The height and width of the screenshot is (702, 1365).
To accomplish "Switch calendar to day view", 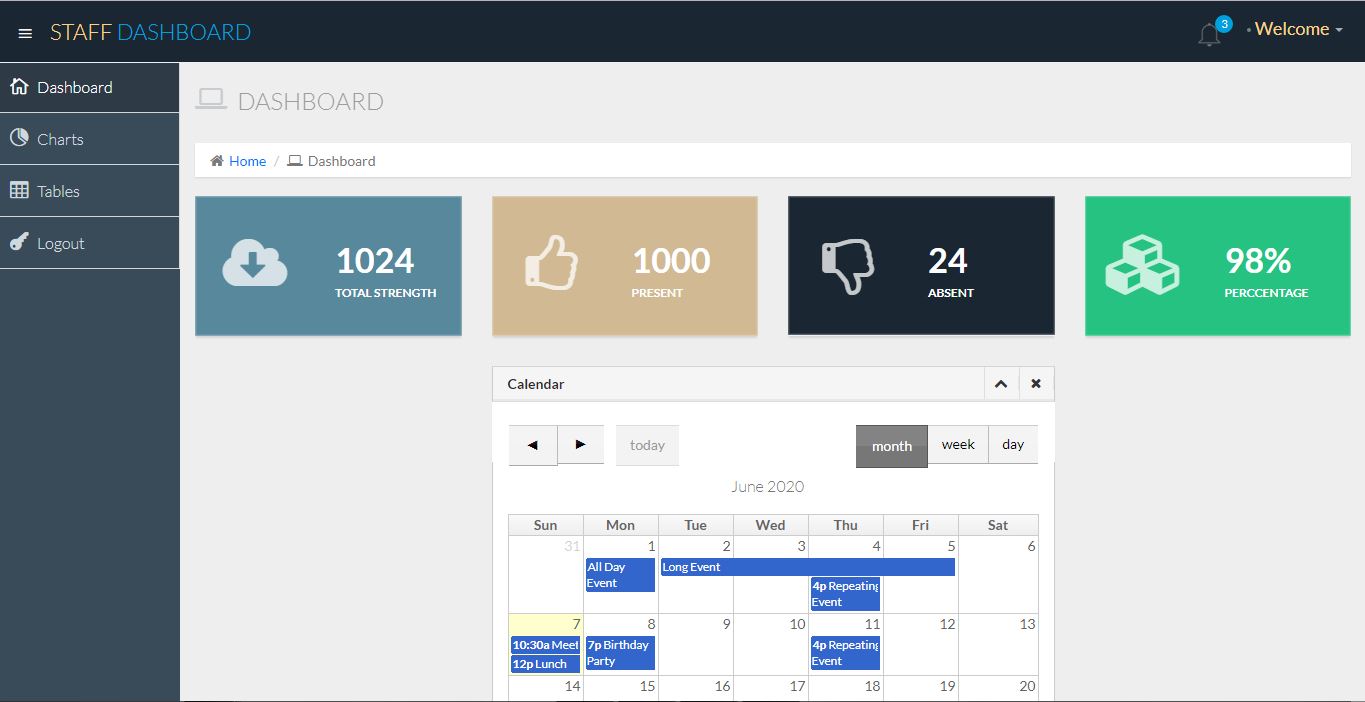I will 1013,445.
